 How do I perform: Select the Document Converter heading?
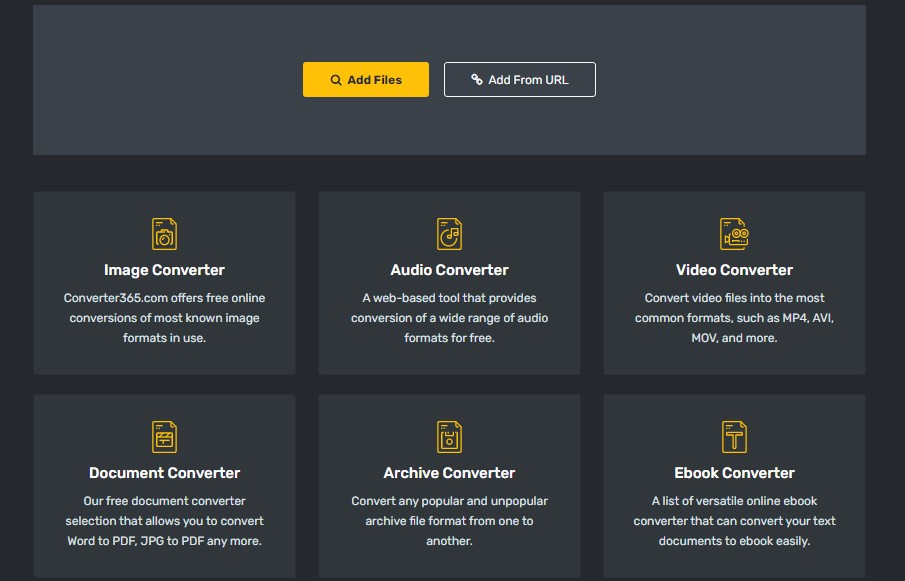[164, 473]
